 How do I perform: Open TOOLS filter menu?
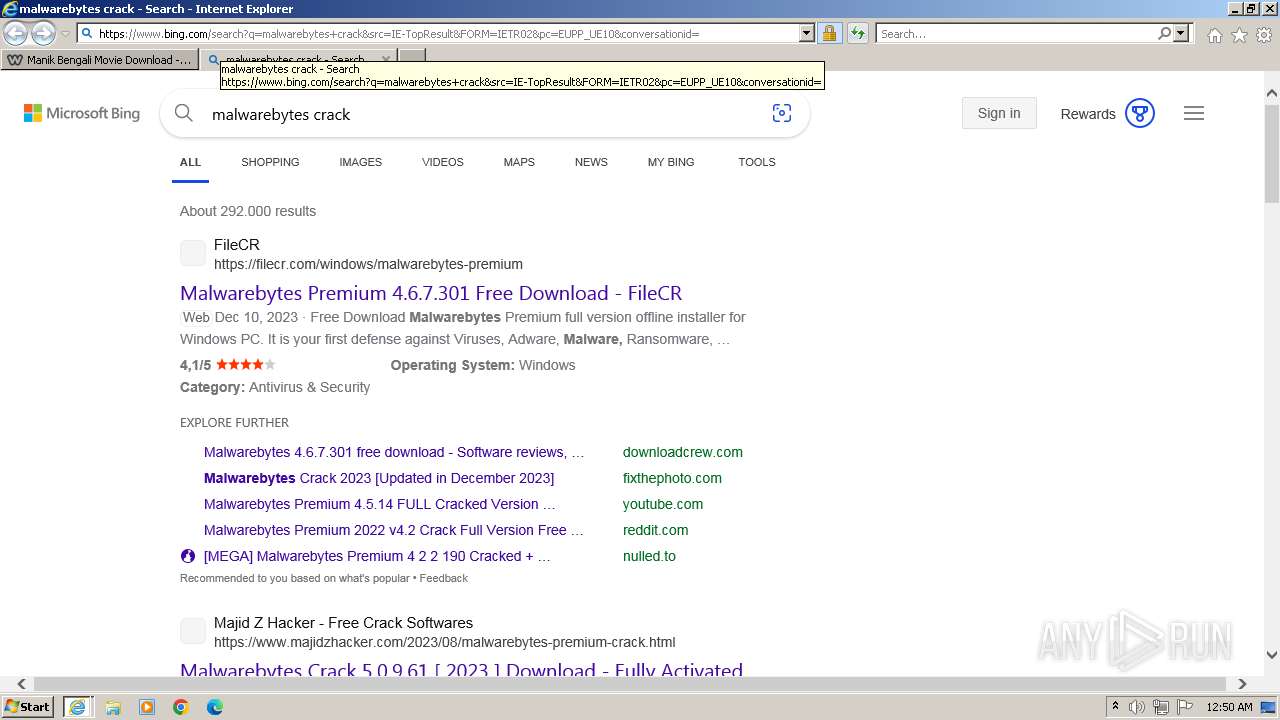coord(757,162)
